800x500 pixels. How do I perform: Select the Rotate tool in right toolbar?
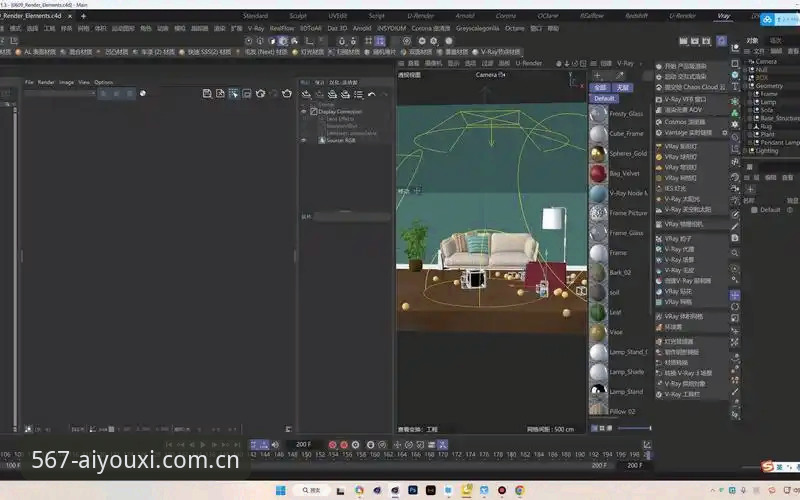pos(735,307)
